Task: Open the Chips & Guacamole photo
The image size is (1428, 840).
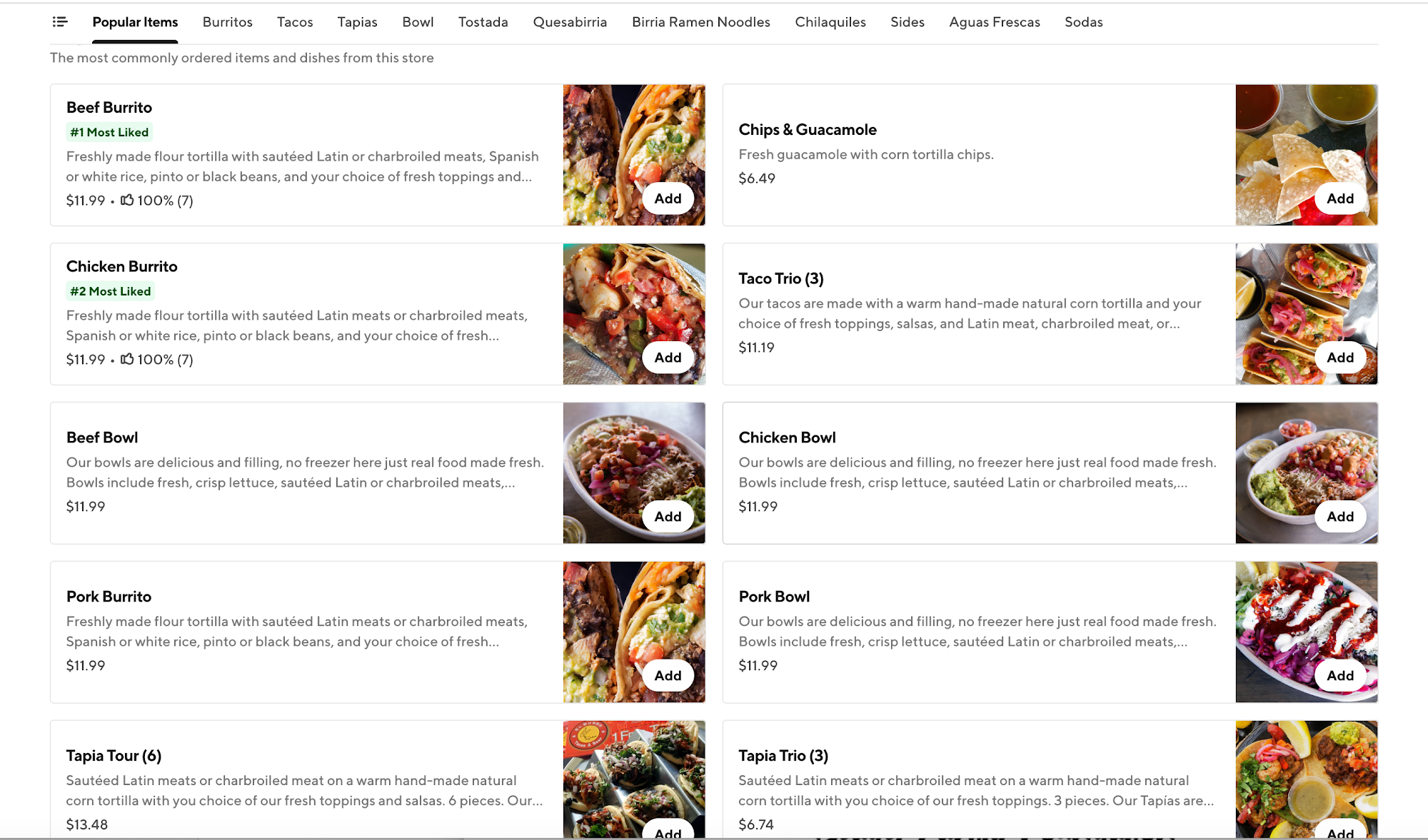Action: pos(1306,155)
